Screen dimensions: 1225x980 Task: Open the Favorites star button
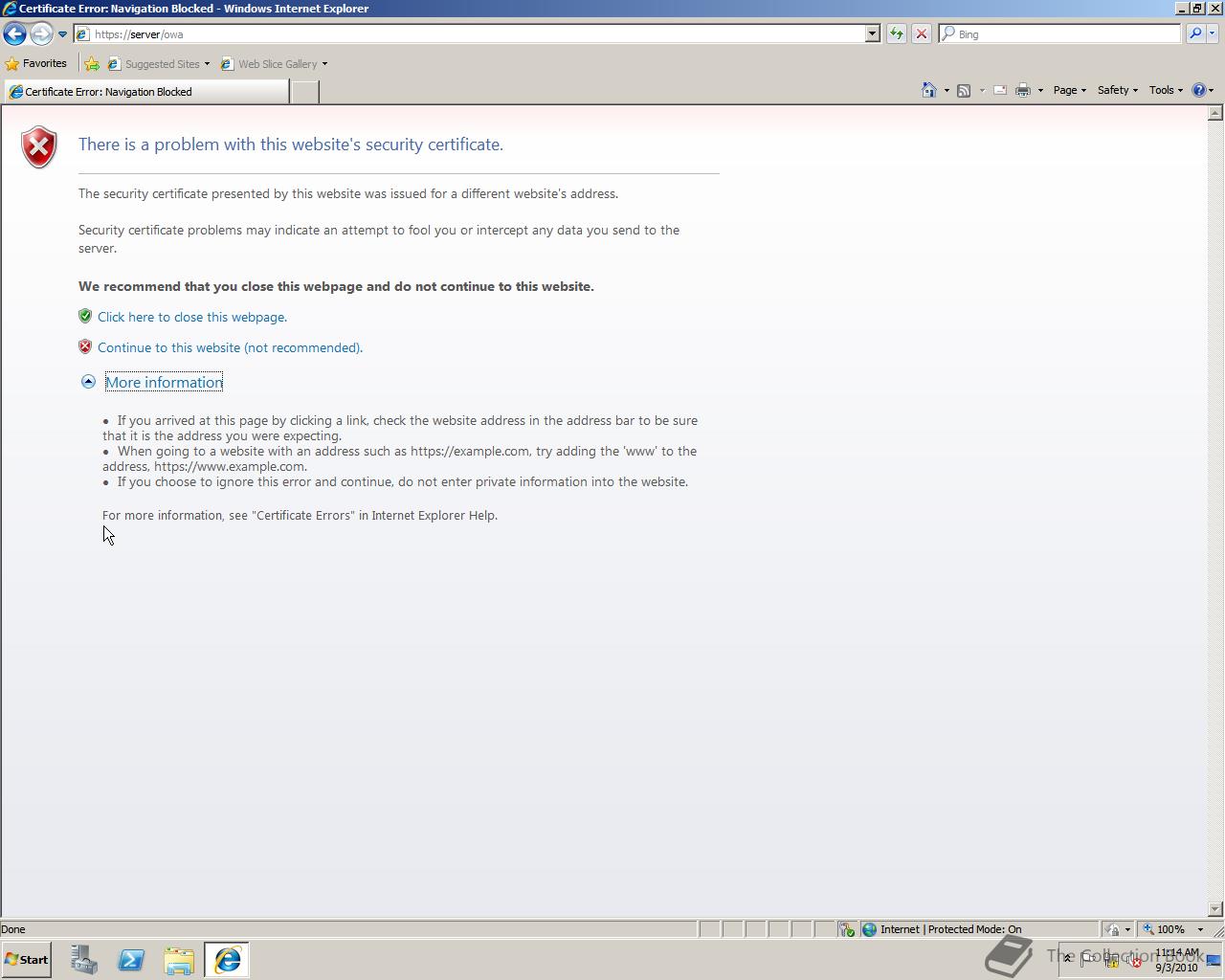[x=36, y=64]
